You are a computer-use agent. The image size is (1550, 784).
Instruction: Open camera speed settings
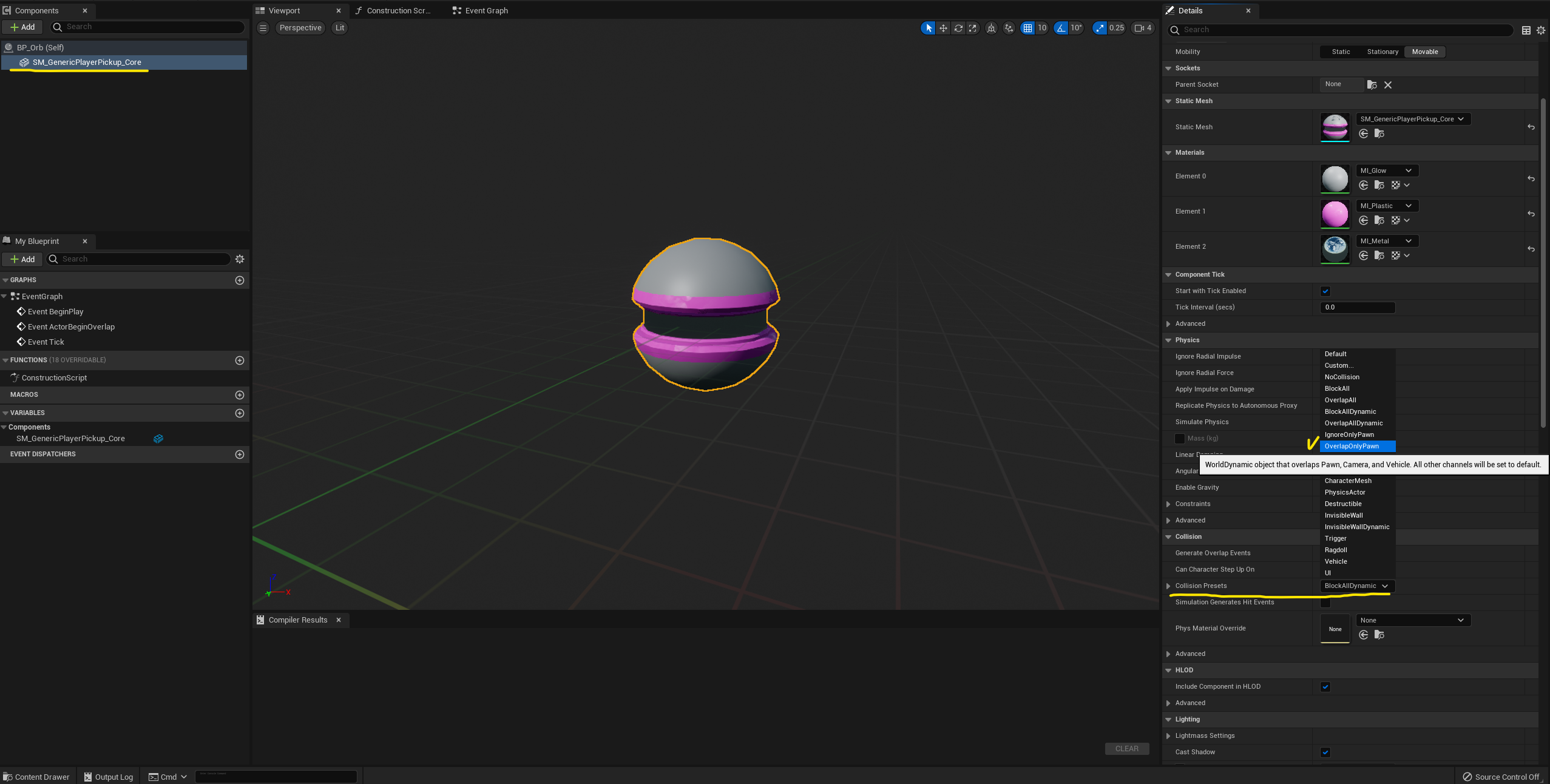1143,28
